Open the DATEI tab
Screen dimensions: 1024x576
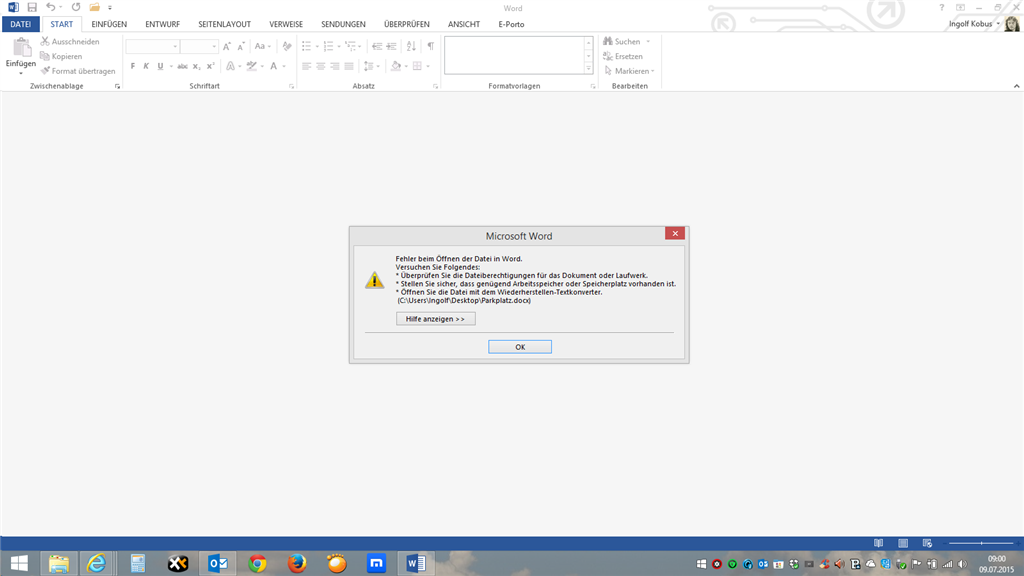click(20, 24)
